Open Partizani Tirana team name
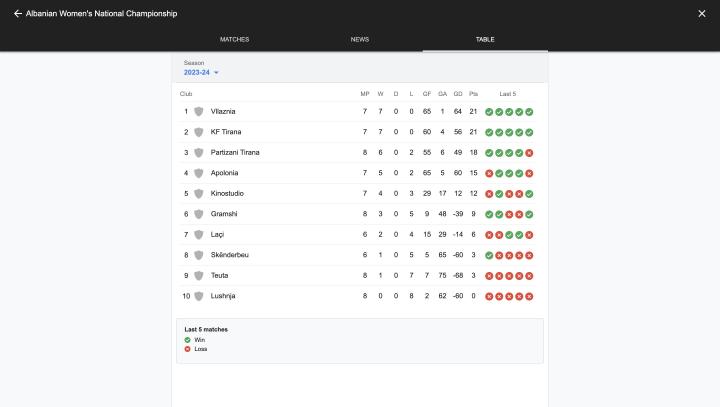Screen dimensions: 720x407 [x=235, y=153]
